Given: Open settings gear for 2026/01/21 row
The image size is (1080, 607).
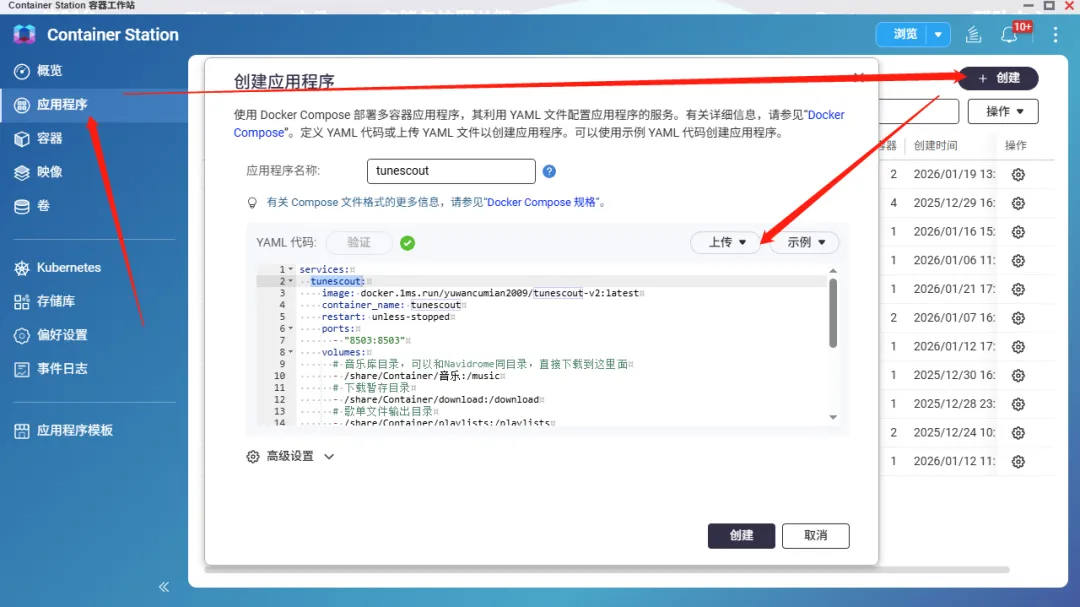Looking at the screenshot, I should tap(1018, 289).
